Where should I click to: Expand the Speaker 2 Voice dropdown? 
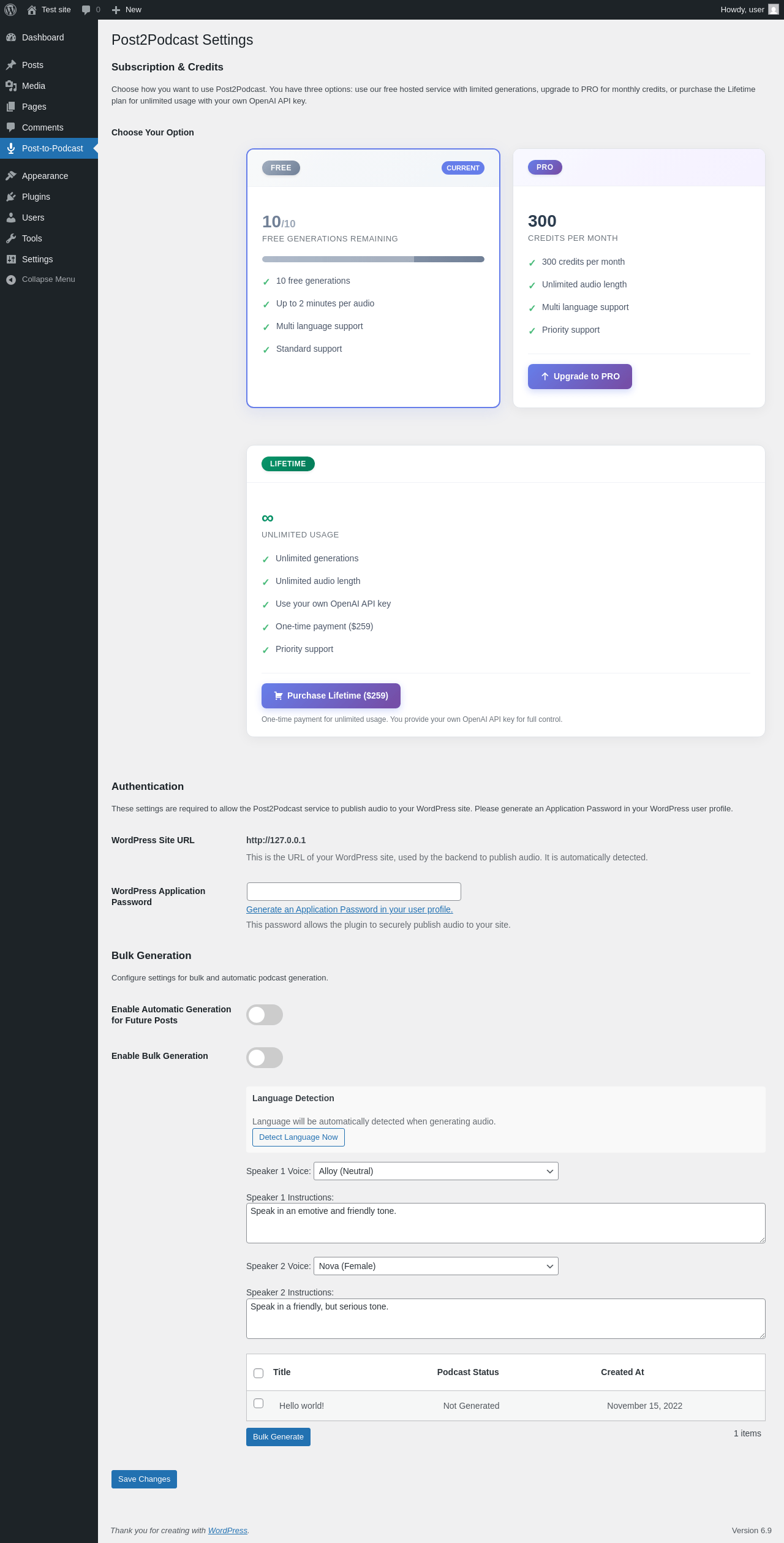tap(435, 1266)
